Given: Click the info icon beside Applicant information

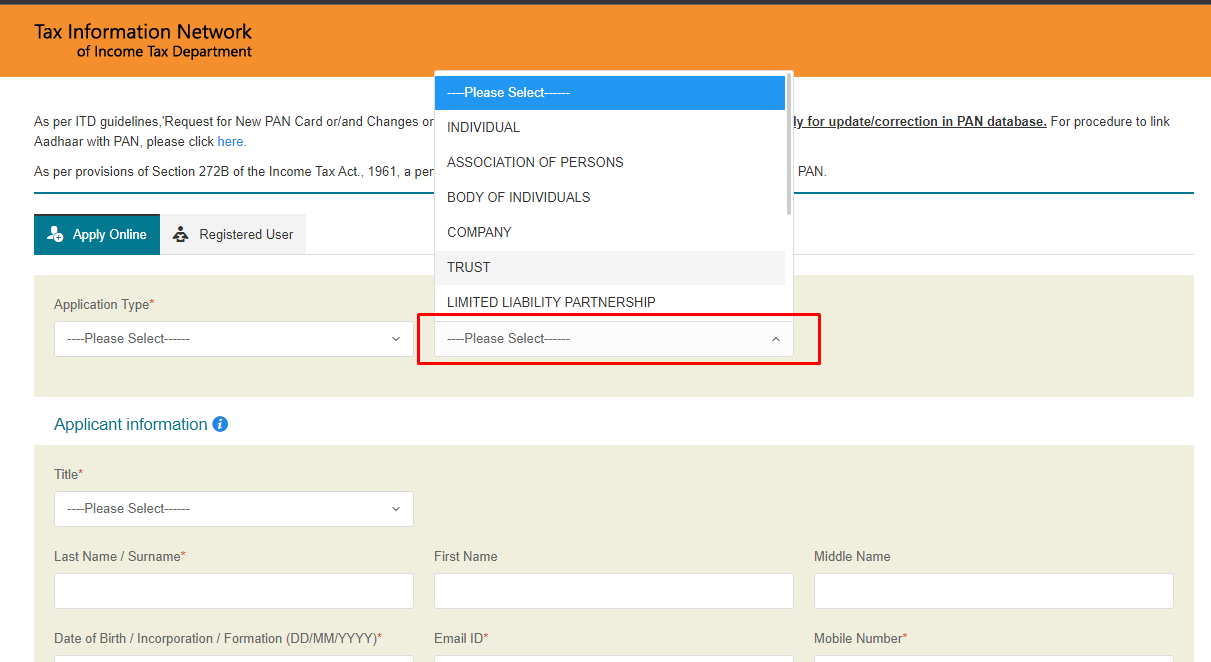Looking at the screenshot, I should [219, 424].
